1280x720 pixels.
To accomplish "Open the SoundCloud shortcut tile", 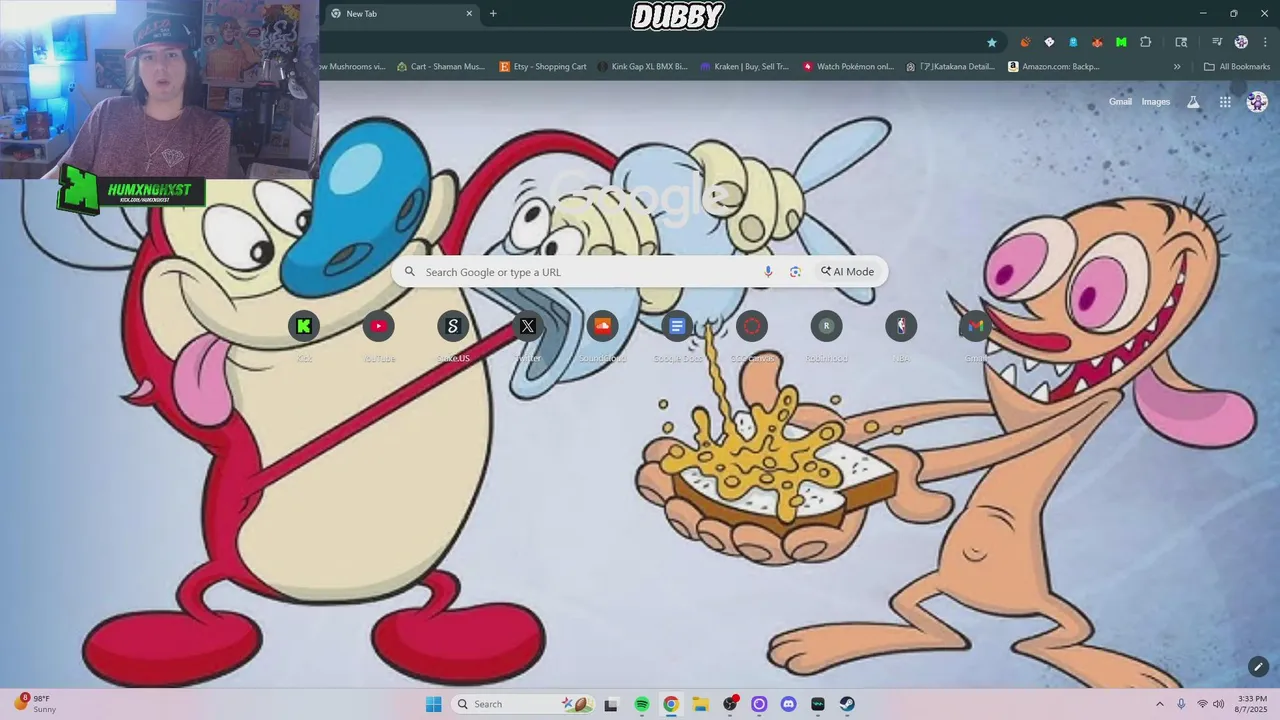I will tap(602, 326).
